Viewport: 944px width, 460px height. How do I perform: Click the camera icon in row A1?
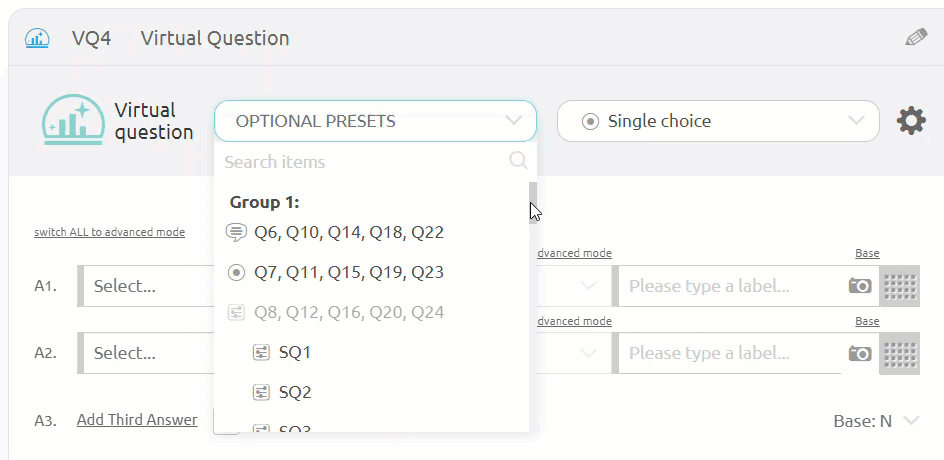[x=860, y=286]
